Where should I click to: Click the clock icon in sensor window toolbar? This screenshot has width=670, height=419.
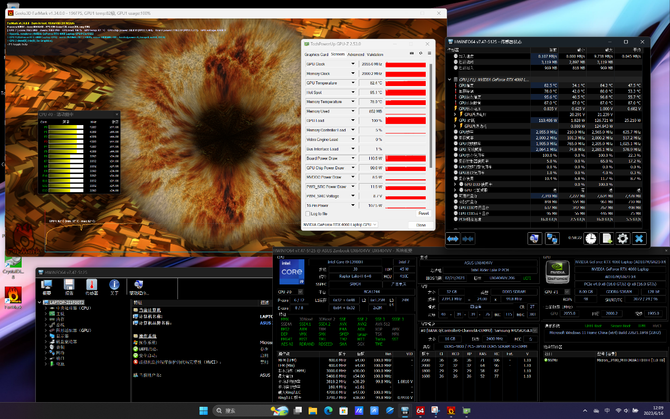pyautogui.click(x=591, y=239)
